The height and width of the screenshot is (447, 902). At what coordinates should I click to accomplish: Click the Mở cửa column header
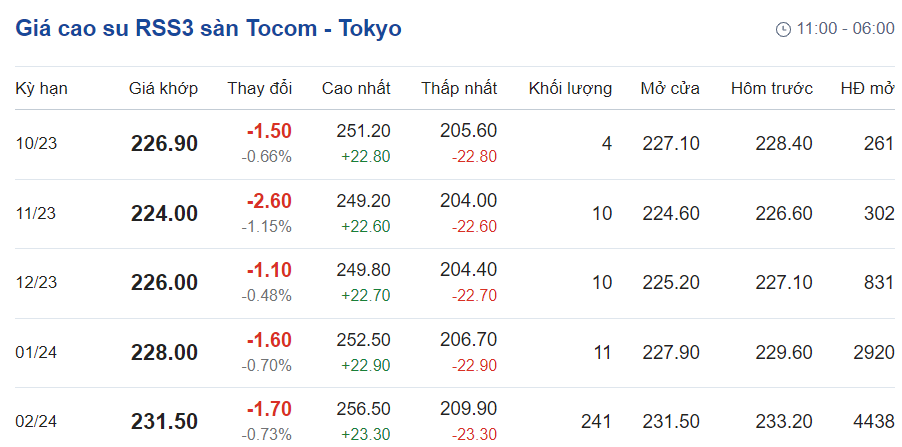(670, 89)
